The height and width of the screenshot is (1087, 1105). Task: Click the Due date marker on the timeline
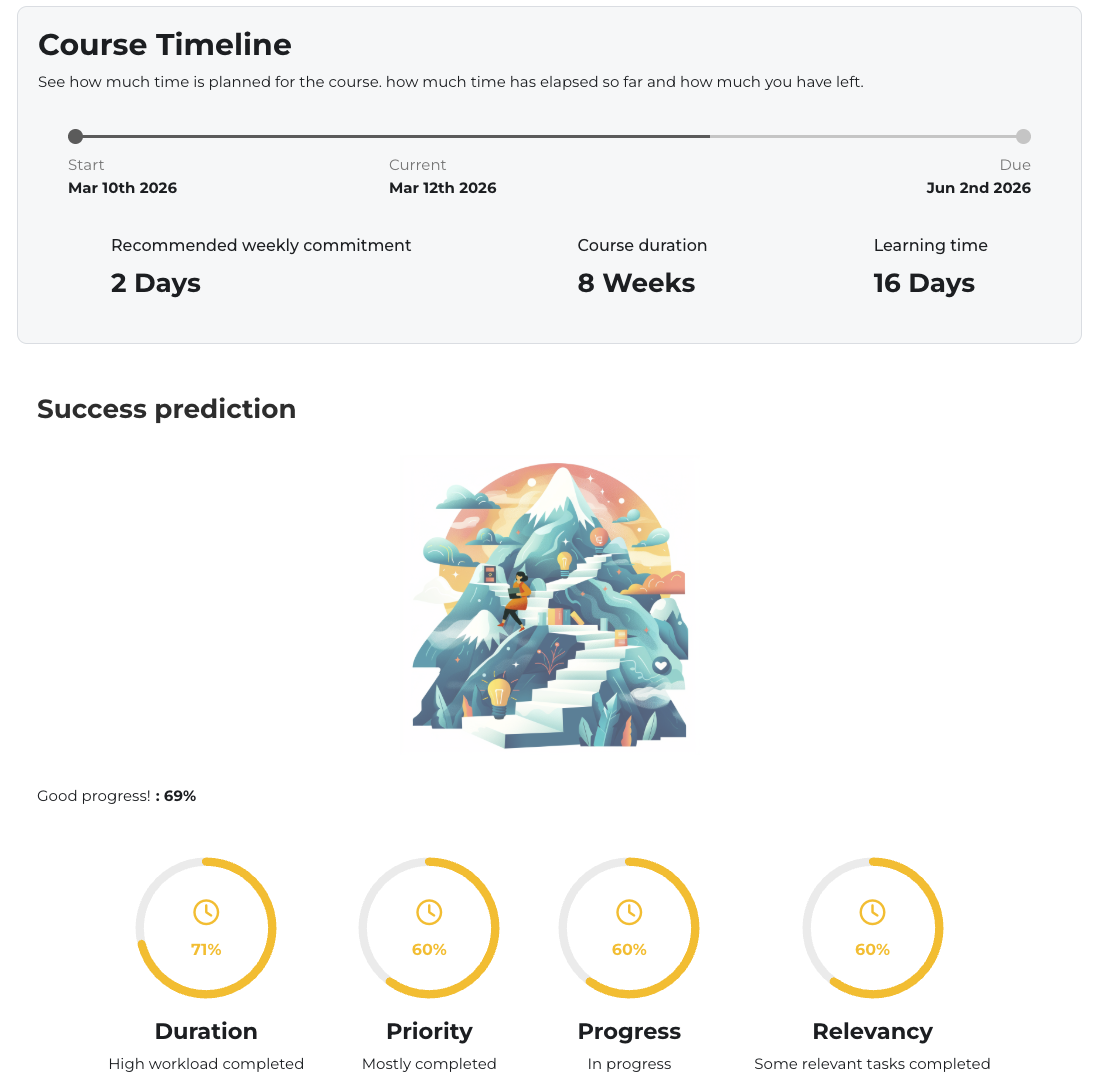click(1023, 136)
